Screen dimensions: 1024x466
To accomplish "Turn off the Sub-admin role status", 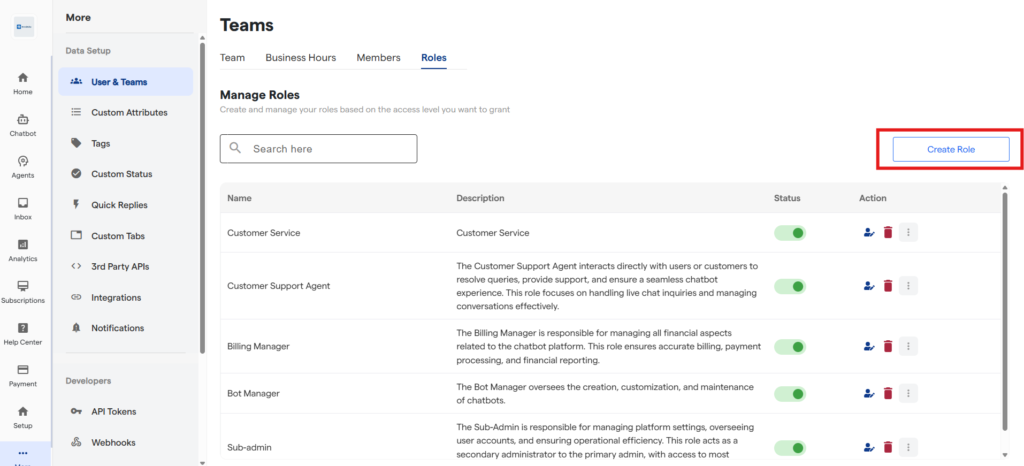I will [x=790, y=448].
